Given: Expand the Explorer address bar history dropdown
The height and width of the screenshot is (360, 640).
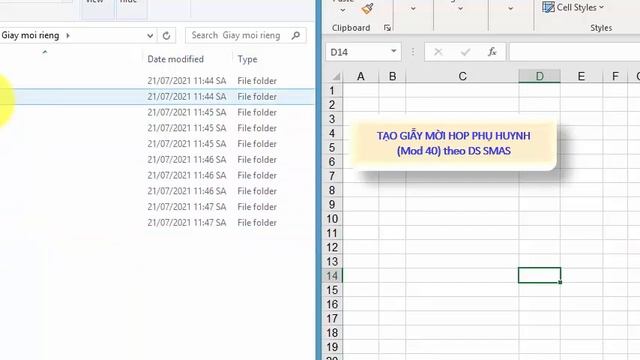Looking at the screenshot, I should 150,36.
